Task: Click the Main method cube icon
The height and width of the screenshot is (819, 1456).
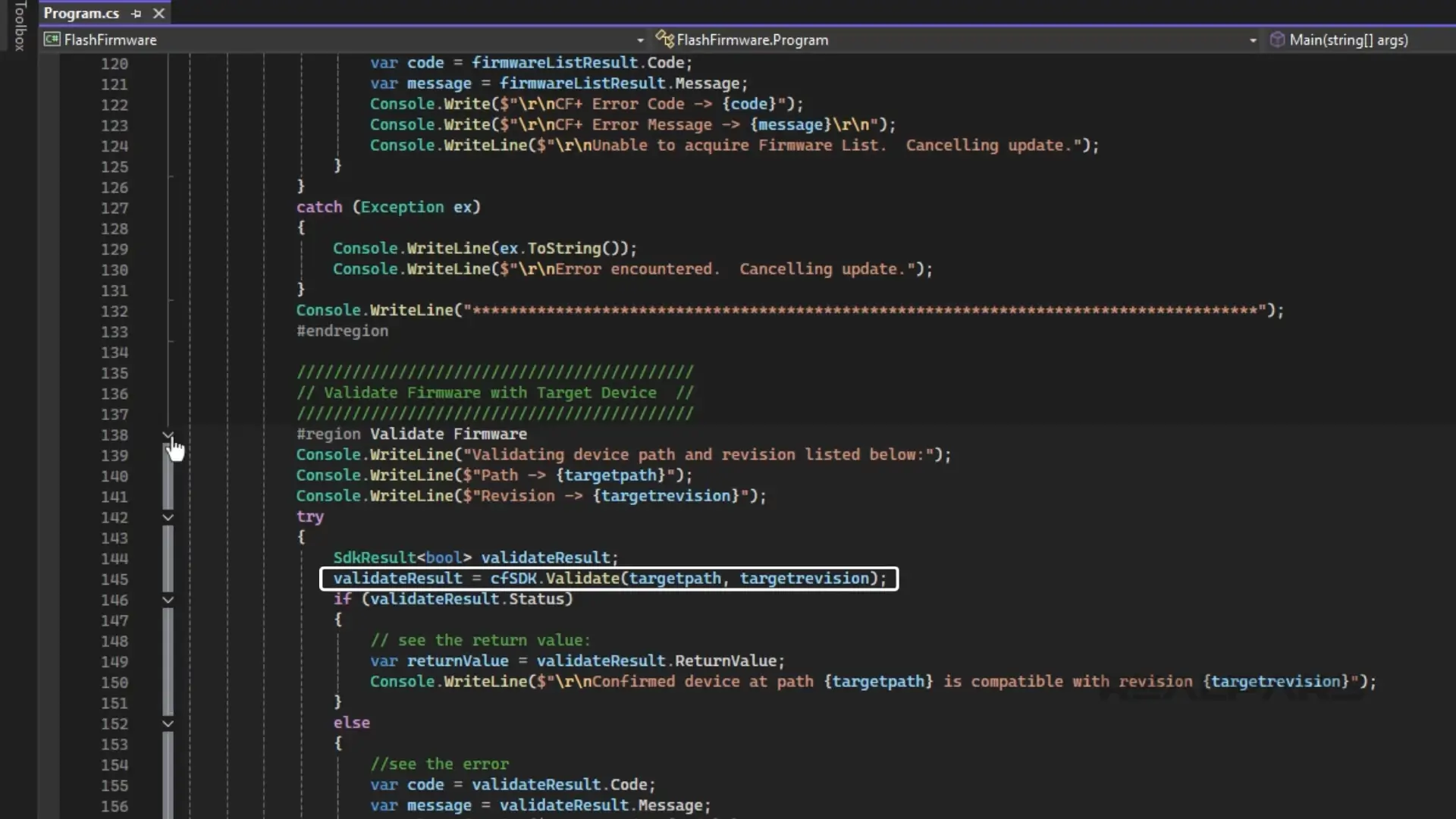Action: point(1277,39)
